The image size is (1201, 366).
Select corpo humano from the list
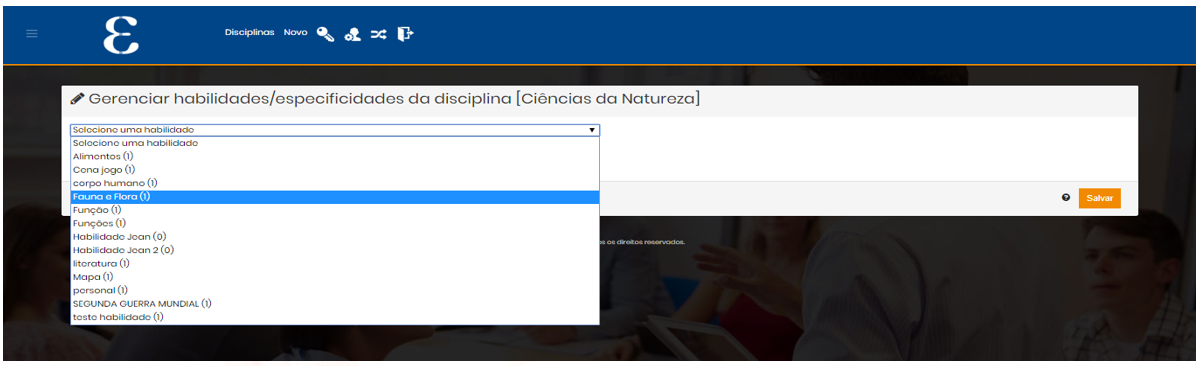[x=335, y=183]
